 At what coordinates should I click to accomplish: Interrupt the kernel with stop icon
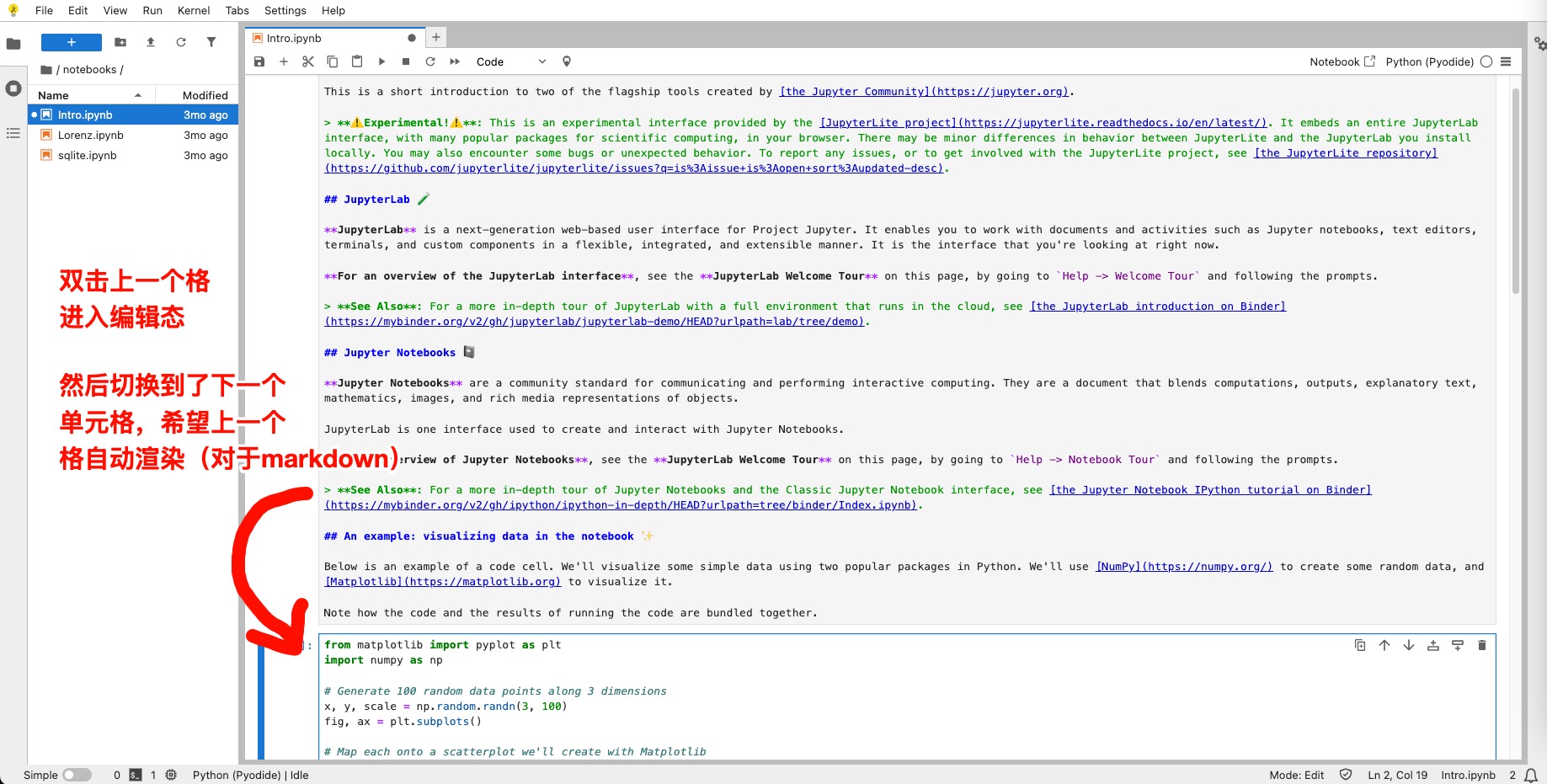pos(406,61)
